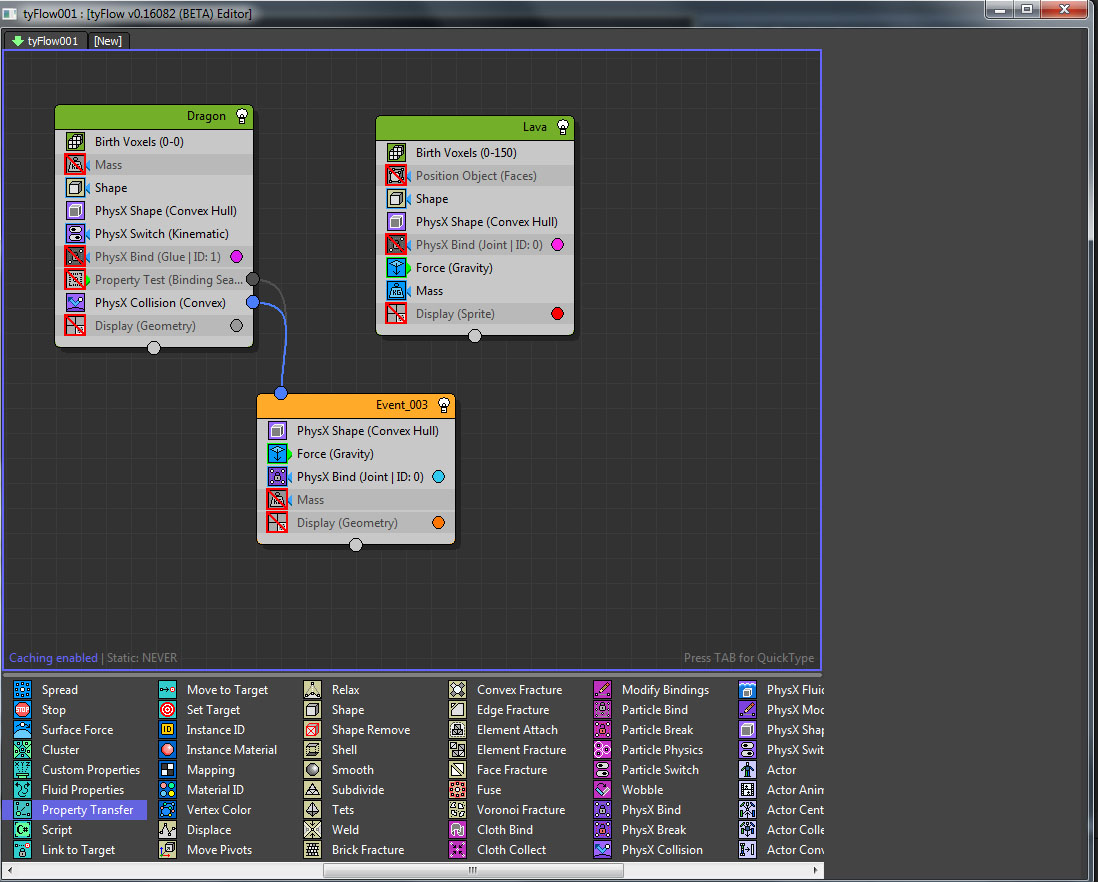Switch to the tyFlow001 tab
This screenshot has height=882, width=1098.
tap(46, 41)
